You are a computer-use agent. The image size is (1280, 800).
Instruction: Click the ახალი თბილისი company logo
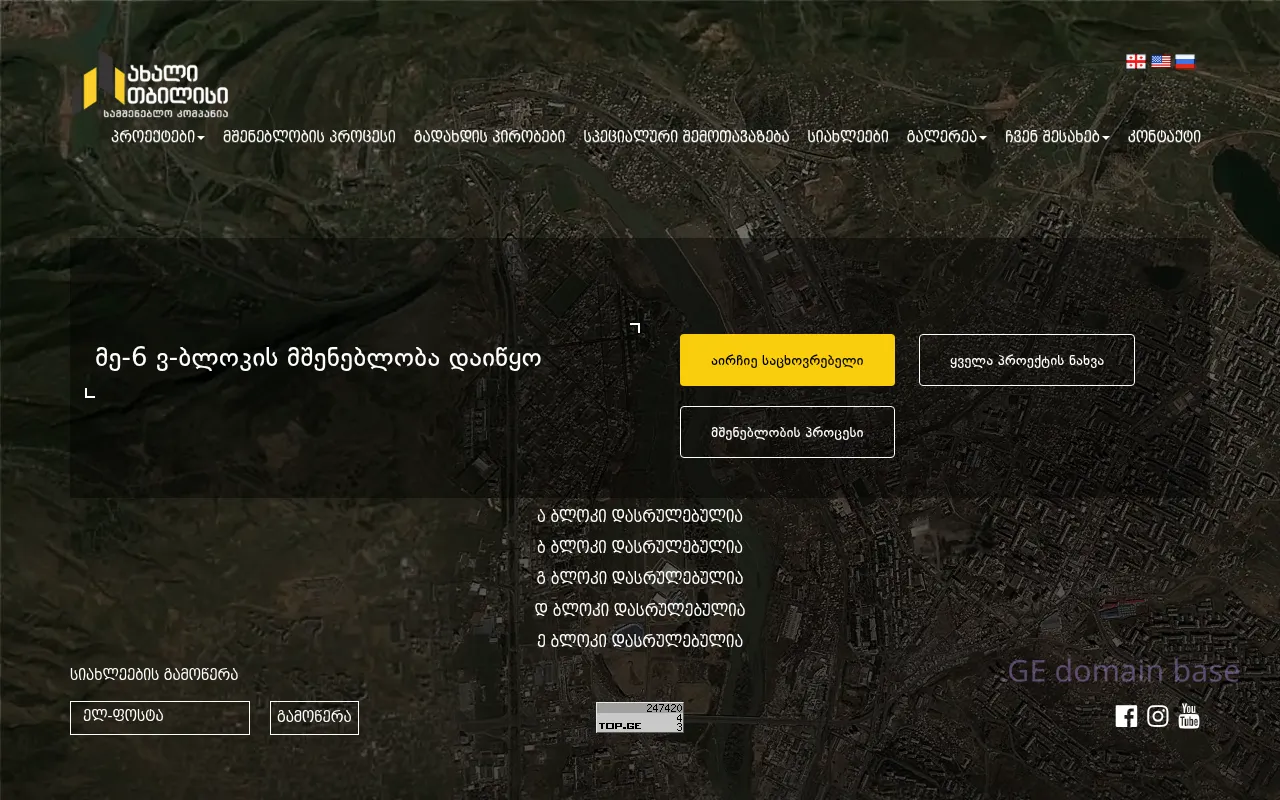(155, 87)
